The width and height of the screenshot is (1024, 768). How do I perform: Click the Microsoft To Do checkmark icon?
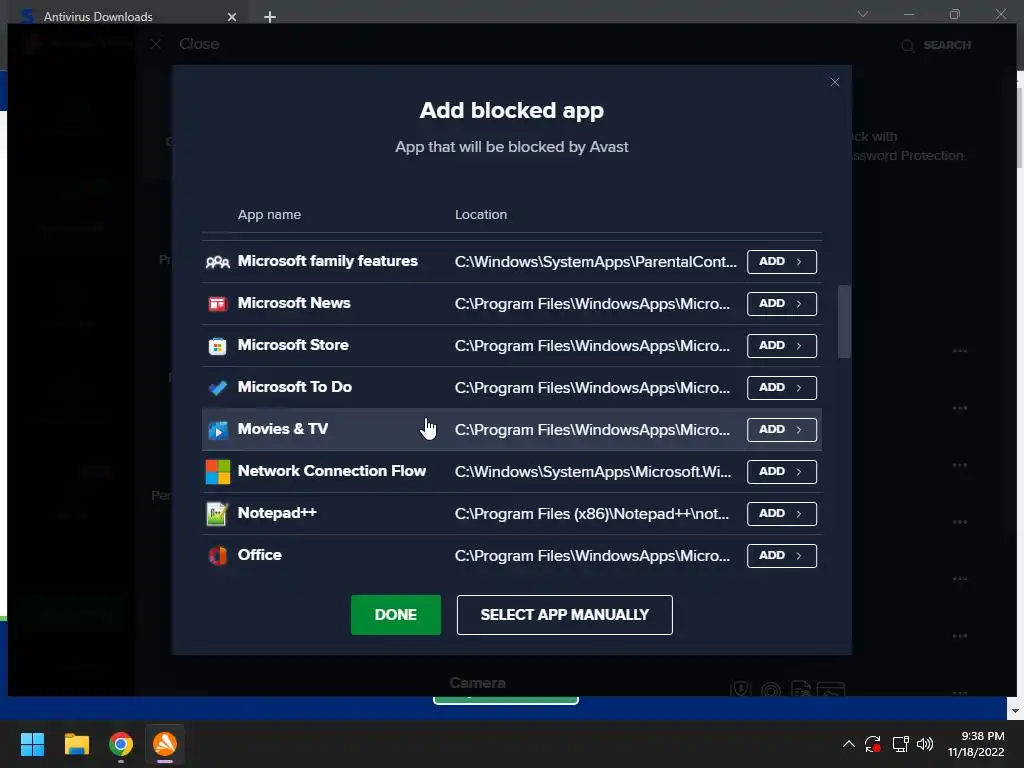(x=217, y=388)
